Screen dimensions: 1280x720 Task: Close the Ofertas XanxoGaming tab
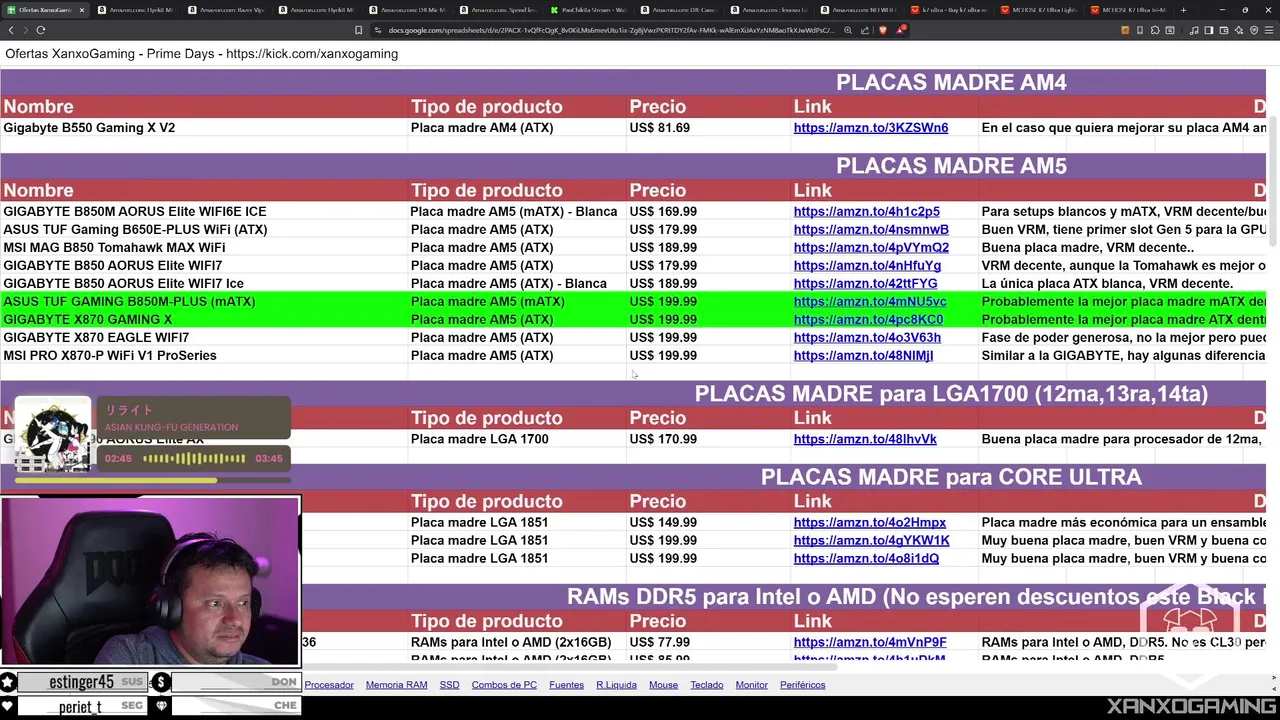(82, 10)
